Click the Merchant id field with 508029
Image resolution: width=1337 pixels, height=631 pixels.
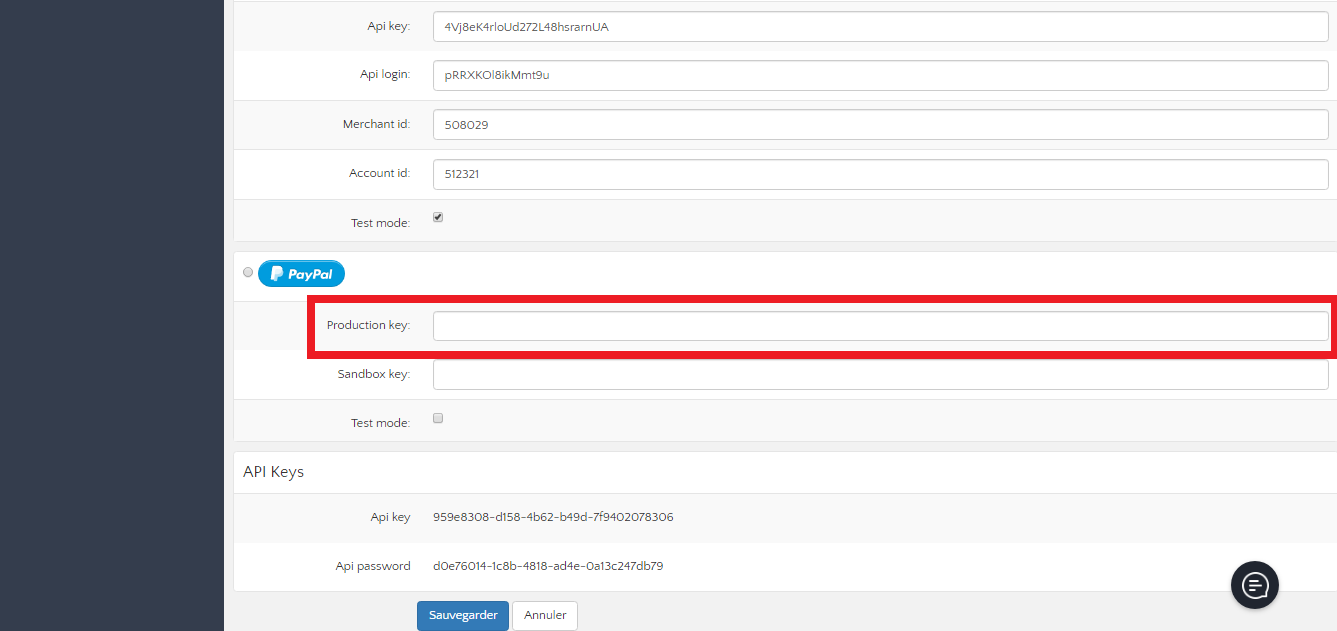tap(880, 125)
